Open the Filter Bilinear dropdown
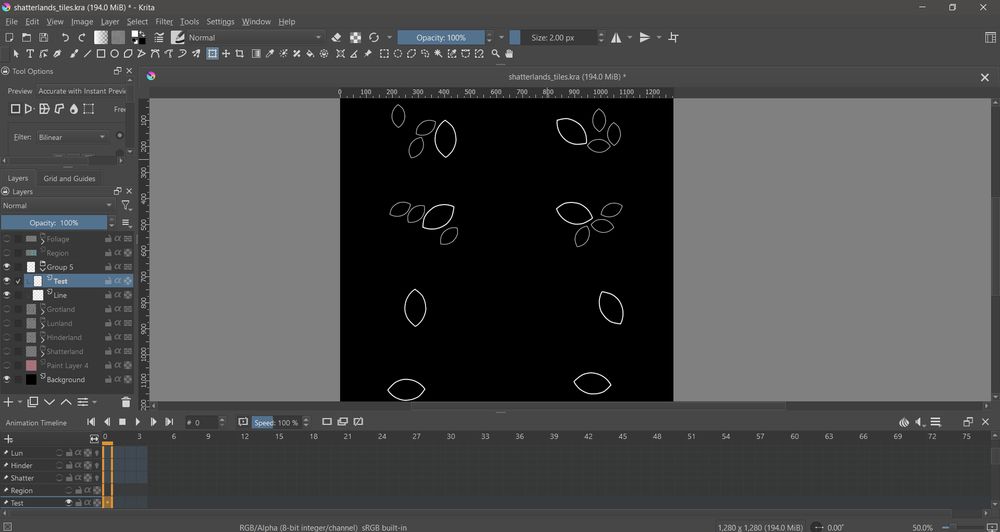 (72, 137)
